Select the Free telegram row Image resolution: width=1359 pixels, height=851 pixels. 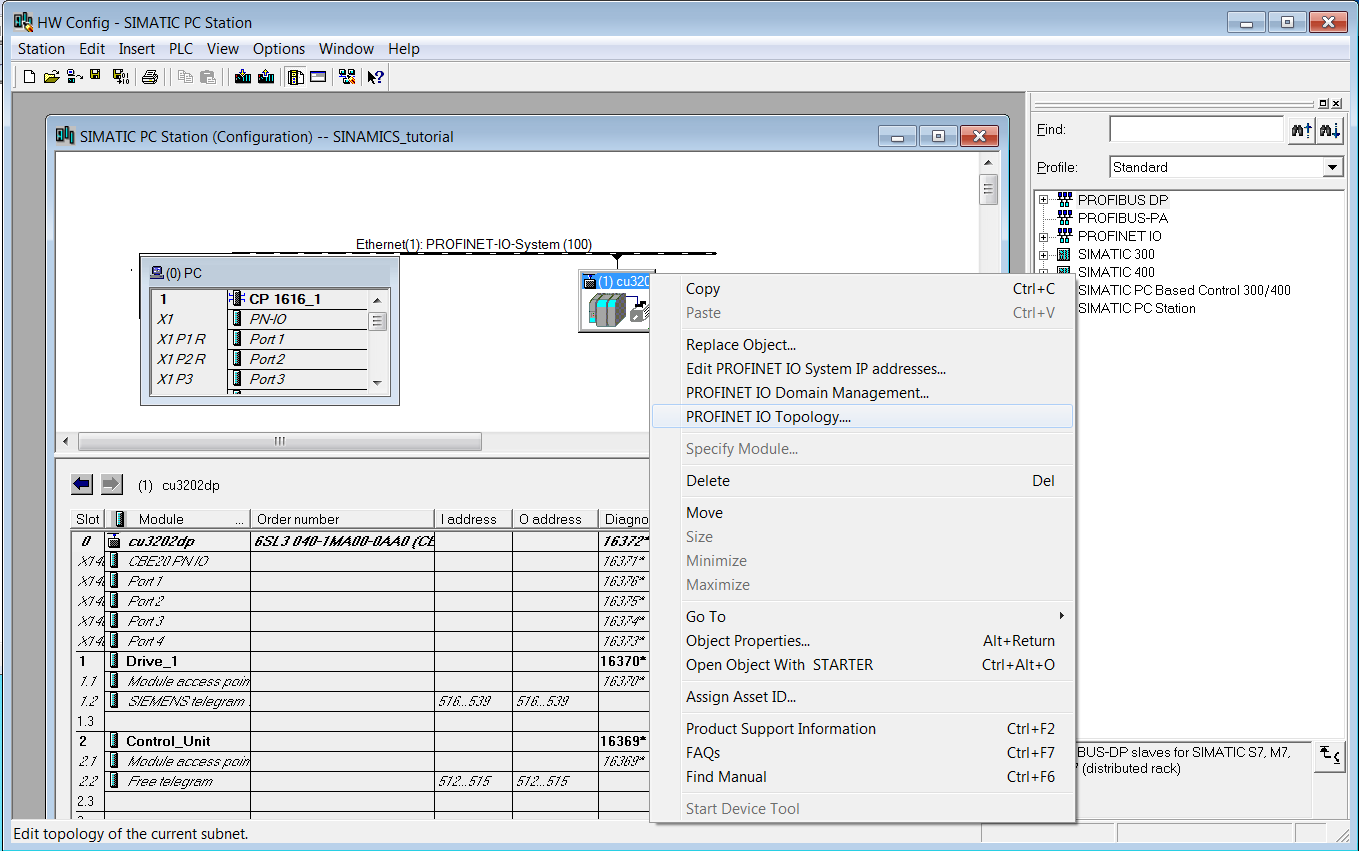tap(360, 781)
